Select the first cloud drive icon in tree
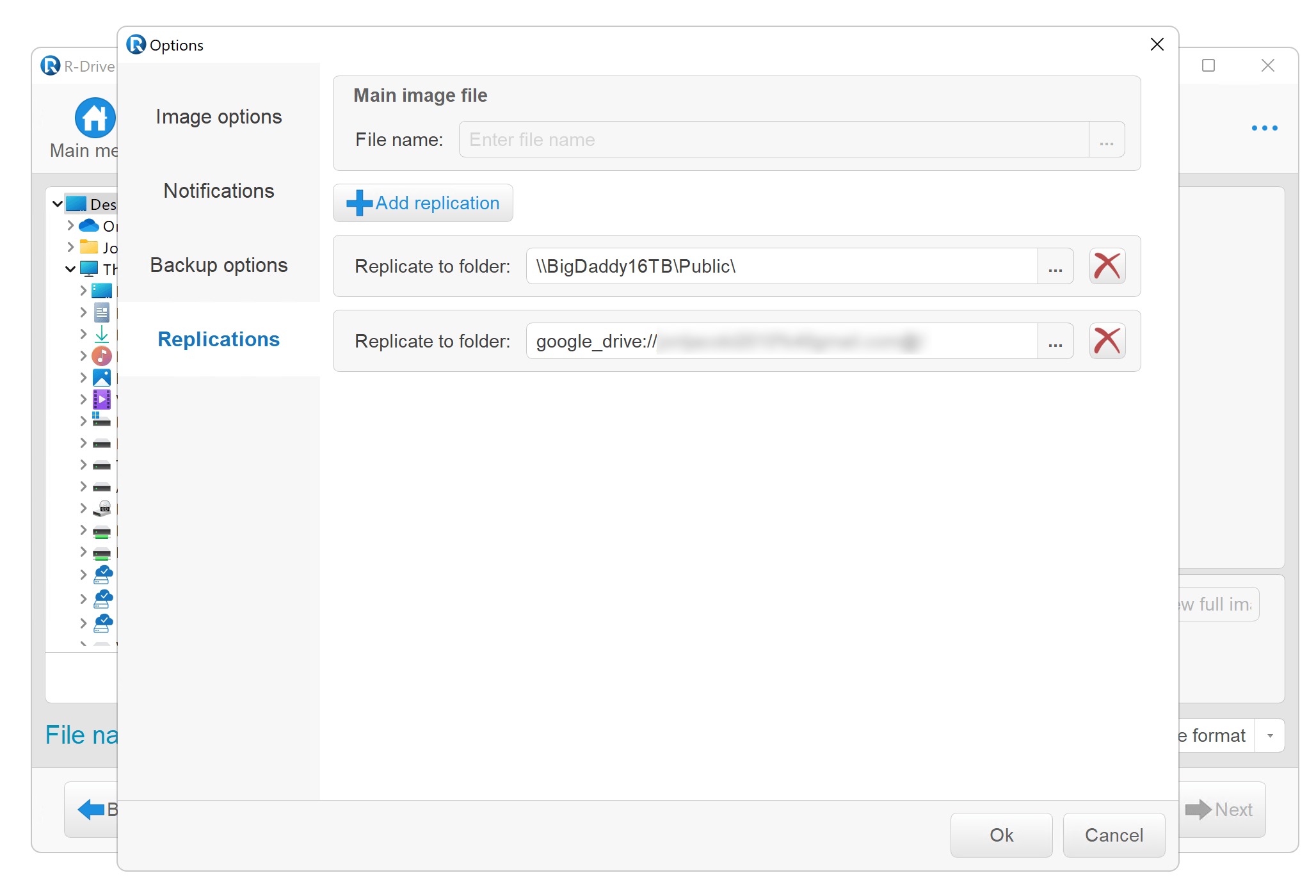The height and width of the screenshot is (896, 1316). [103, 575]
